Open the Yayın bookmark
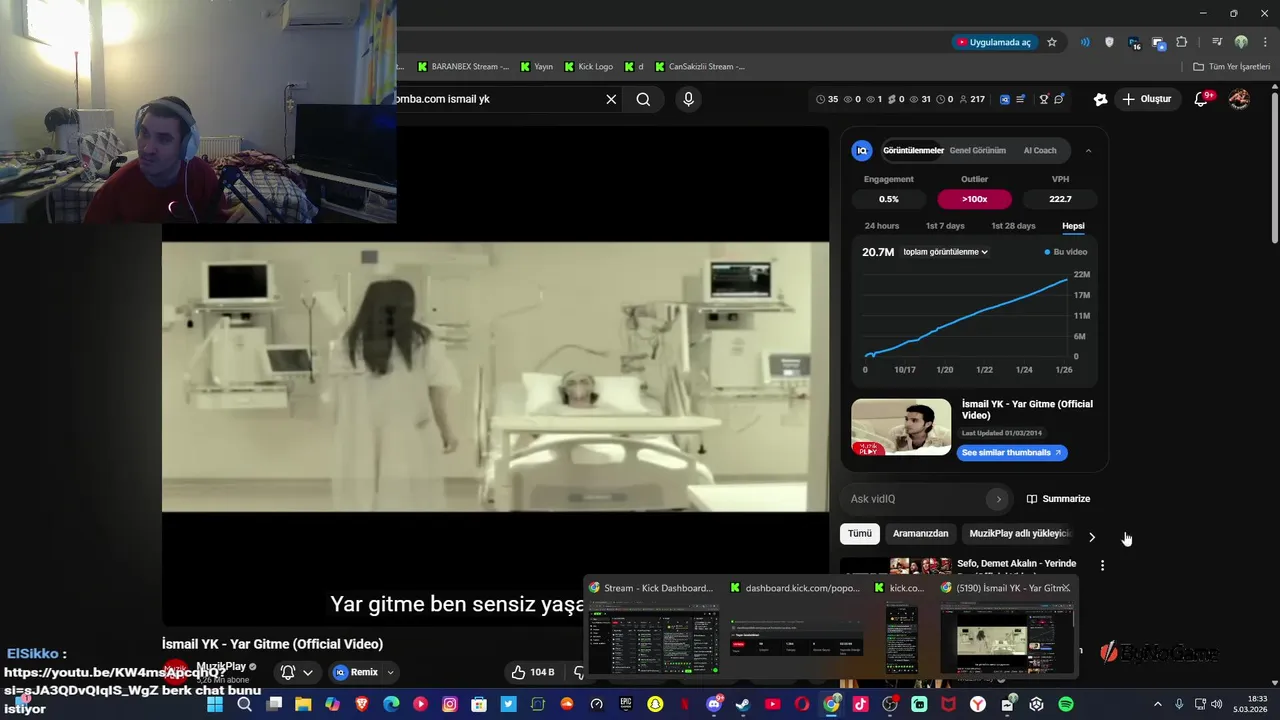The height and width of the screenshot is (720, 1280). pos(536,67)
